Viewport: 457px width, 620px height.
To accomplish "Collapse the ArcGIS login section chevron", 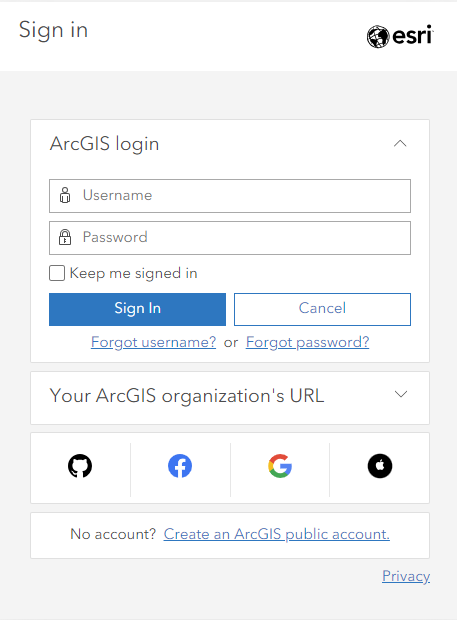I will (400, 143).
